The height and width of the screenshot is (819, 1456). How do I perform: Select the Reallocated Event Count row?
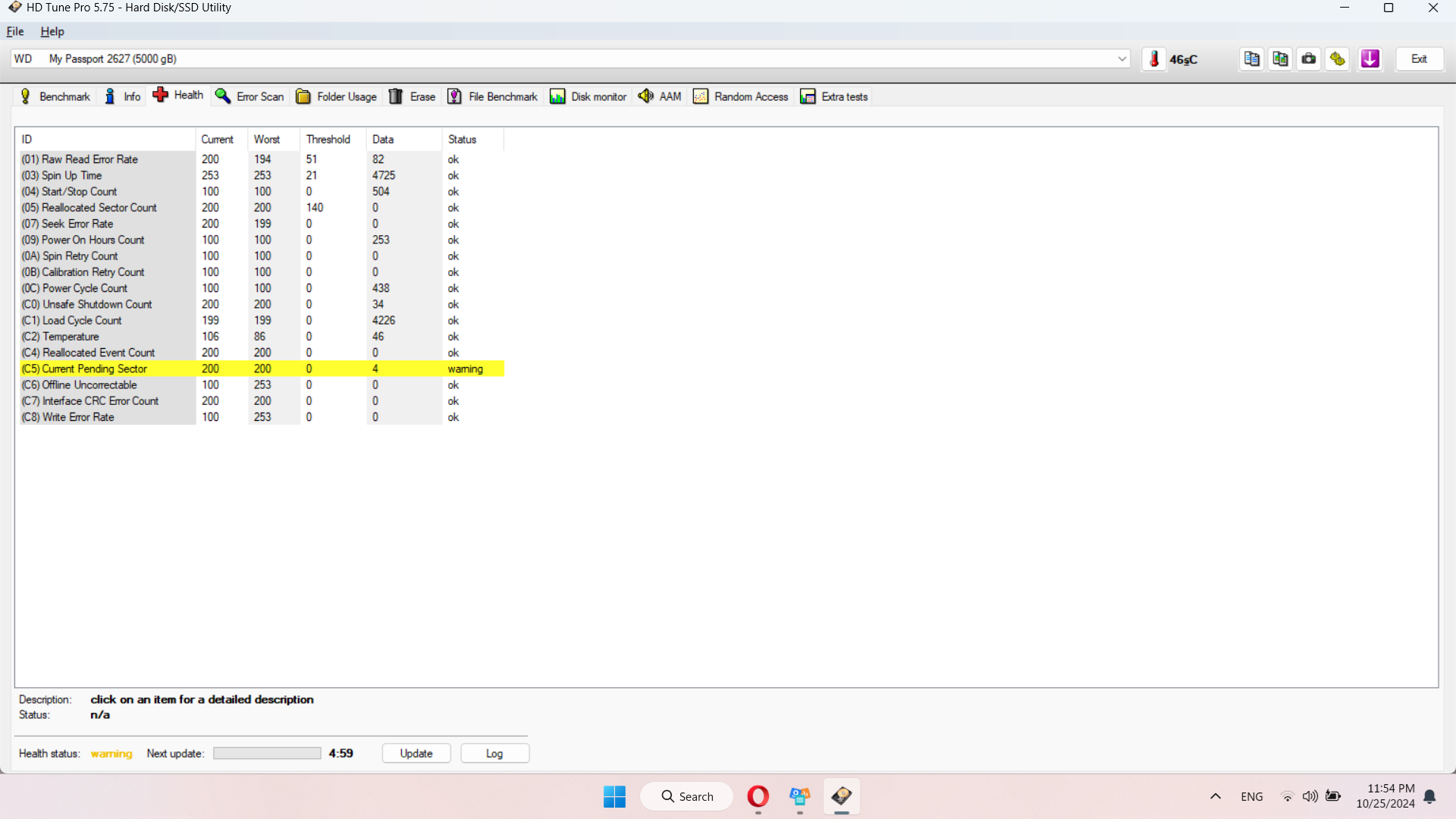pyautogui.click(x=262, y=353)
